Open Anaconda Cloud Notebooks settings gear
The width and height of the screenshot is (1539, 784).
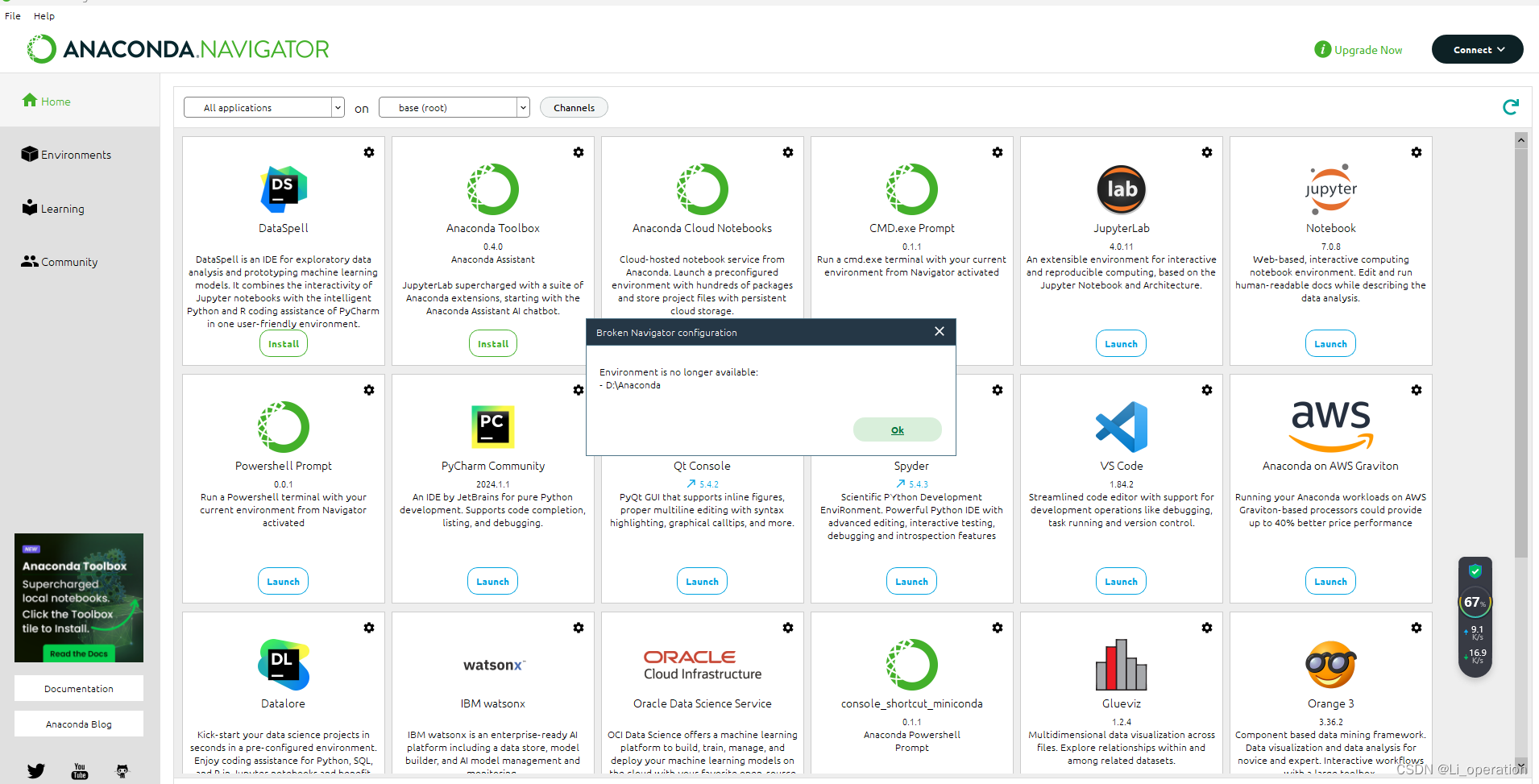[788, 152]
